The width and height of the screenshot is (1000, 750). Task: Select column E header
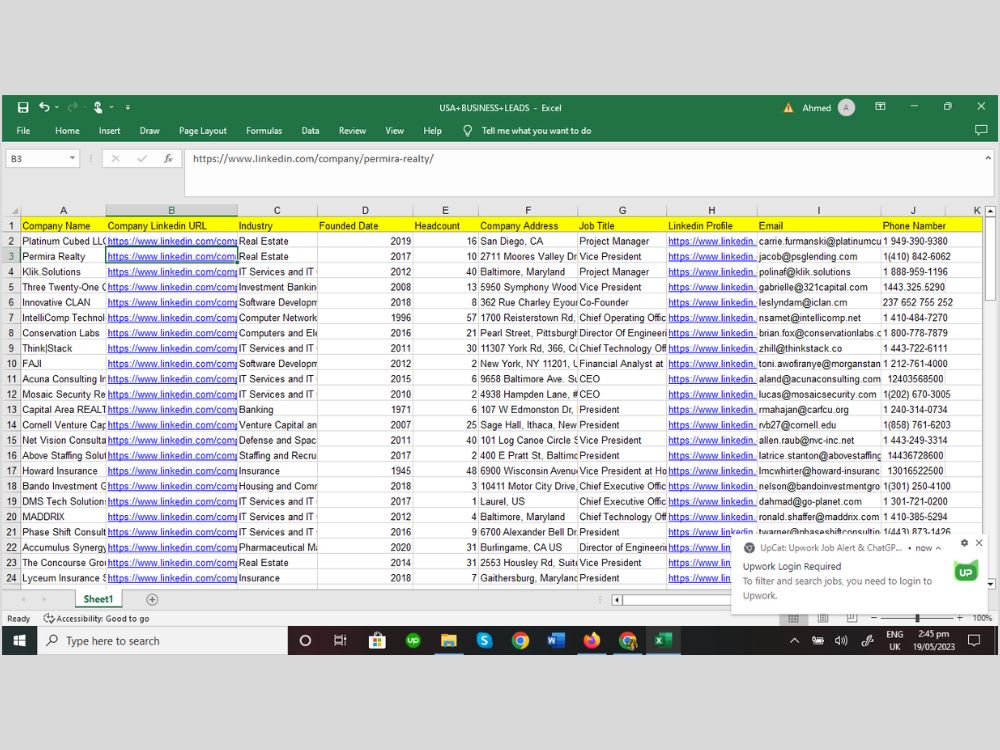445,210
